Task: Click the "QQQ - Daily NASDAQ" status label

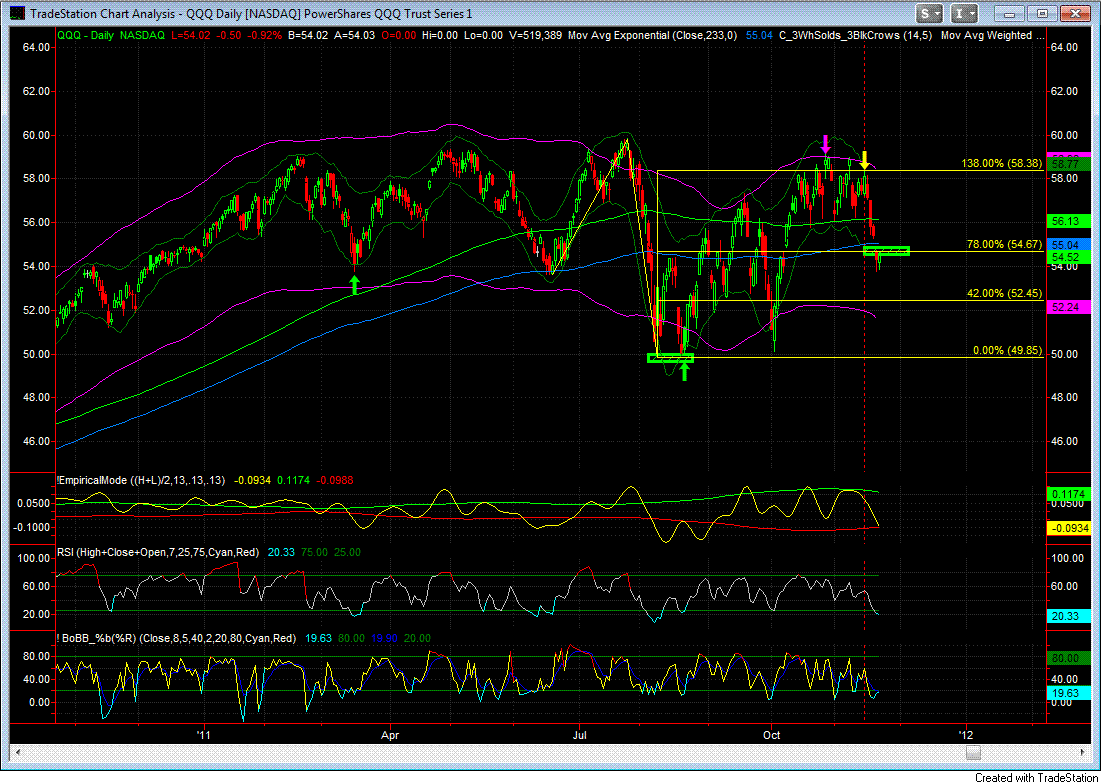Action: [110, 34]
